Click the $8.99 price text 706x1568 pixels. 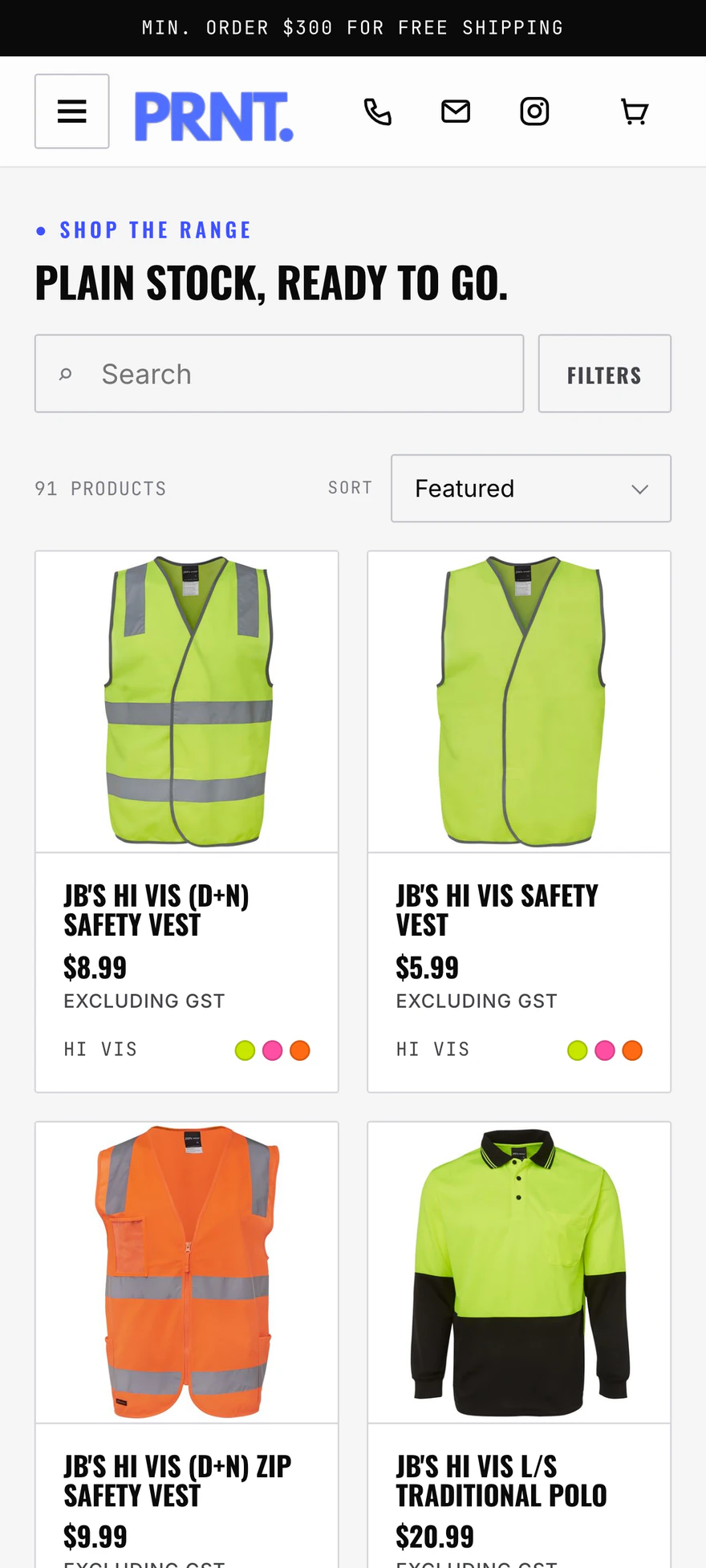[95, 969]
